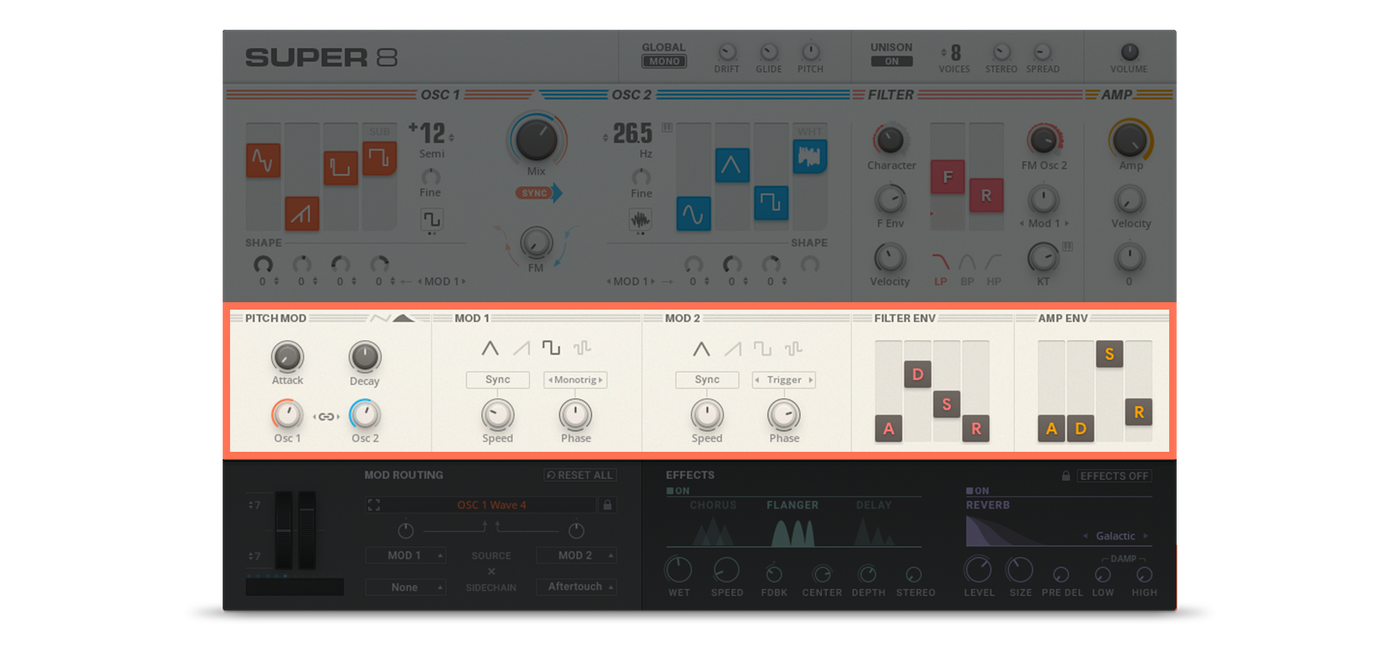The width and height of the screenshot is (1400, 655).
Task: Click the link icon between Osc 1 and Osc 2
Action: pyautogui.click(x=326, y=416)
